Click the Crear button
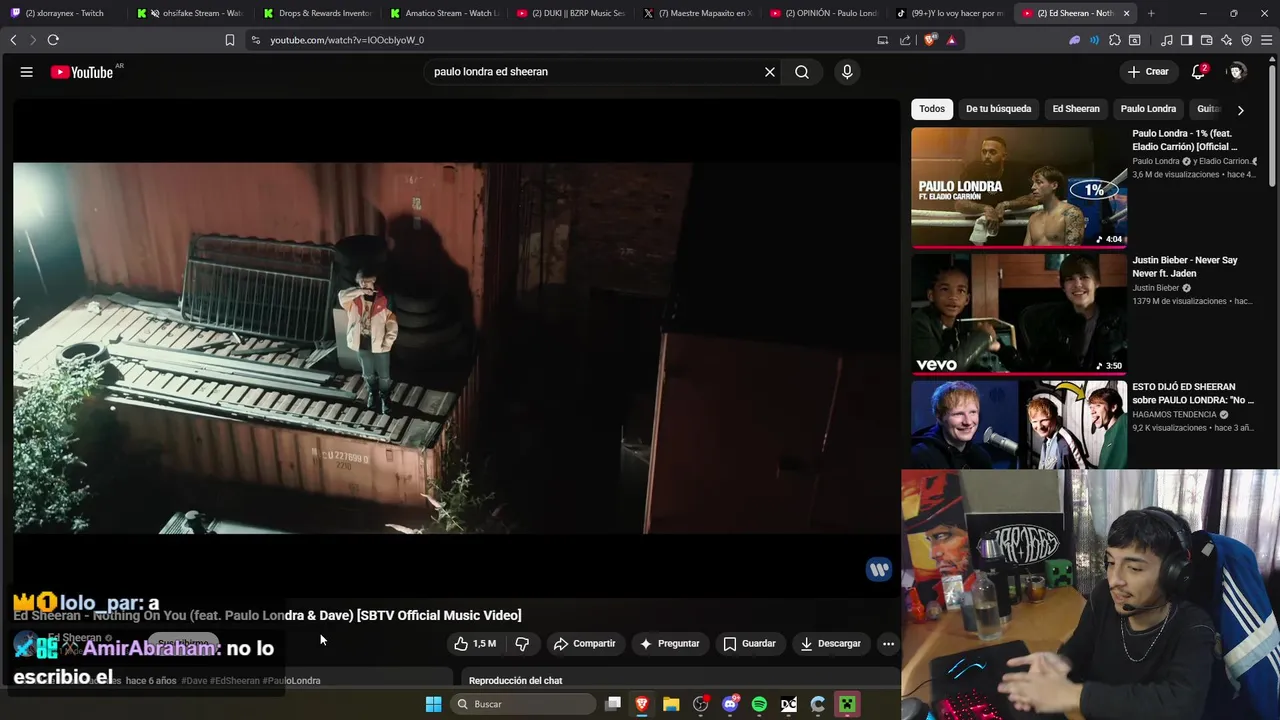Viewport: 1280px width, 720px height. (x=1147, y=72)
